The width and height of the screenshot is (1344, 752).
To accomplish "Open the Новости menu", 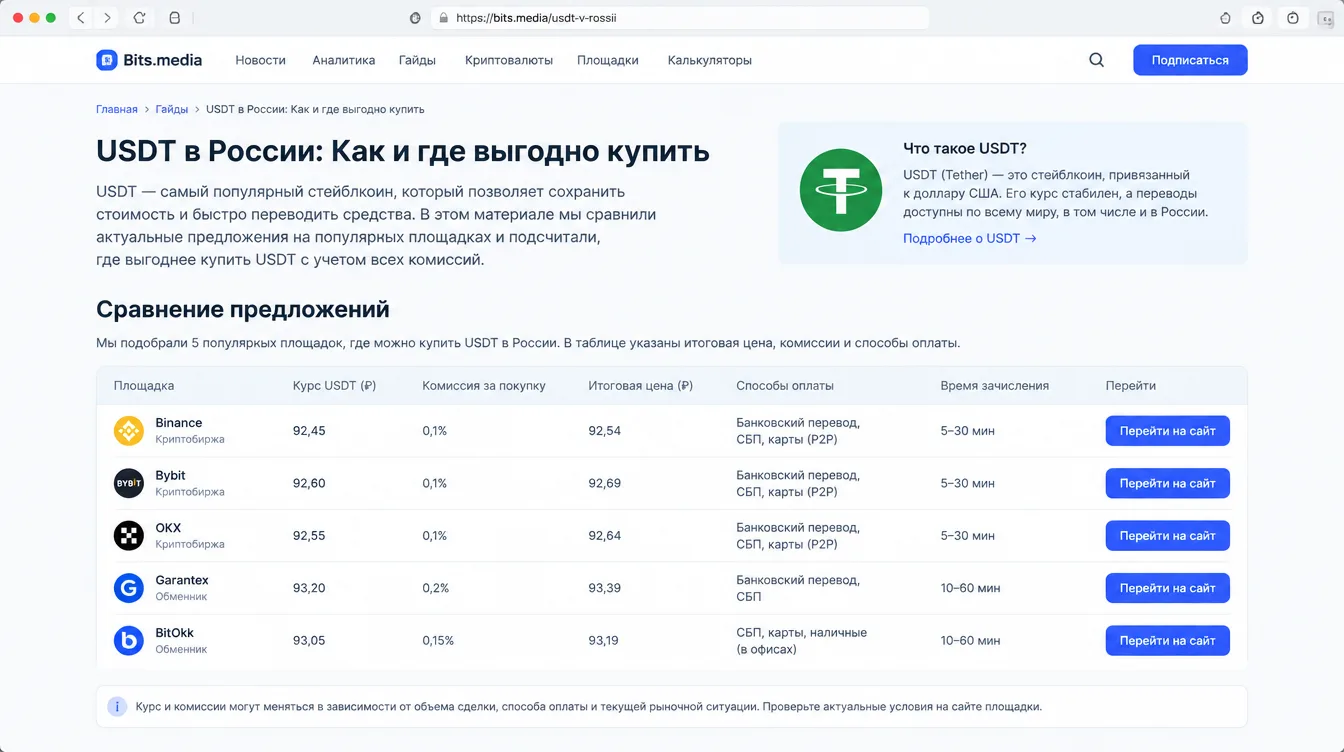I will click(260, 60).
